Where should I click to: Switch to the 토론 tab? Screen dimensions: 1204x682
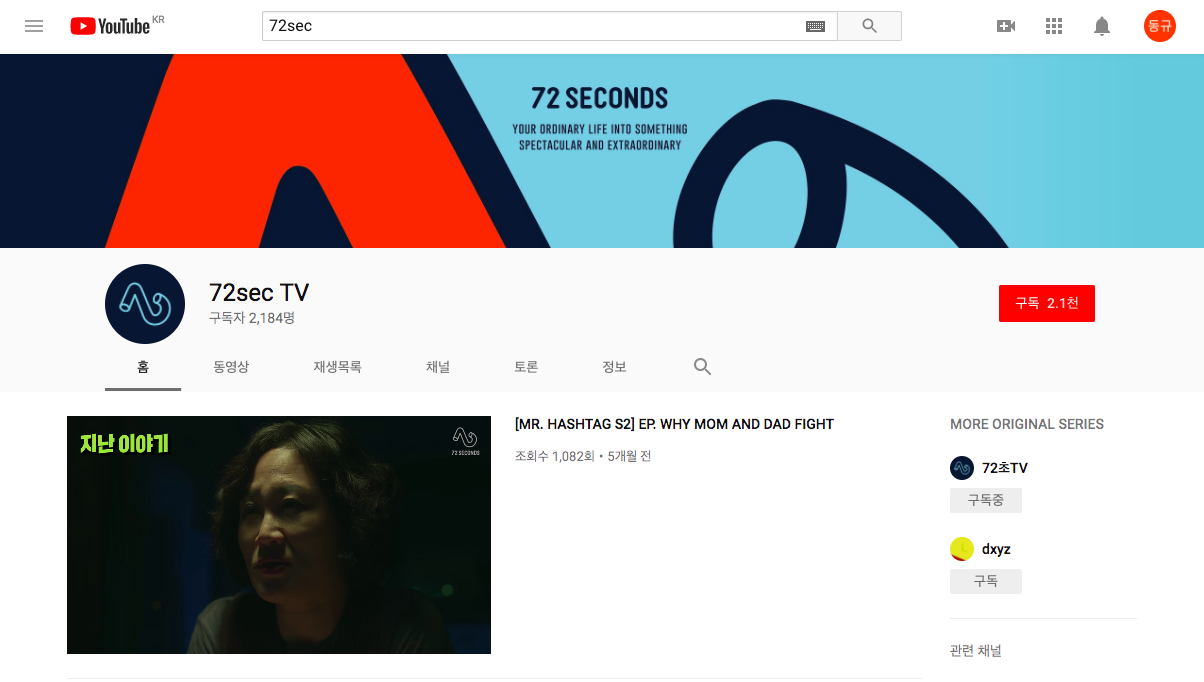(526, 367)
